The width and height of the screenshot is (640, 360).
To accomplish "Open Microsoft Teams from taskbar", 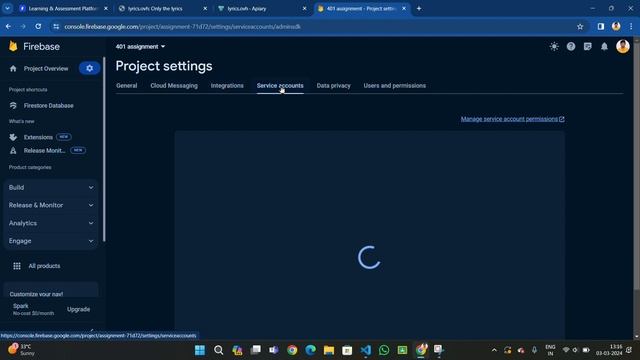I will click(x=273, y=350).
